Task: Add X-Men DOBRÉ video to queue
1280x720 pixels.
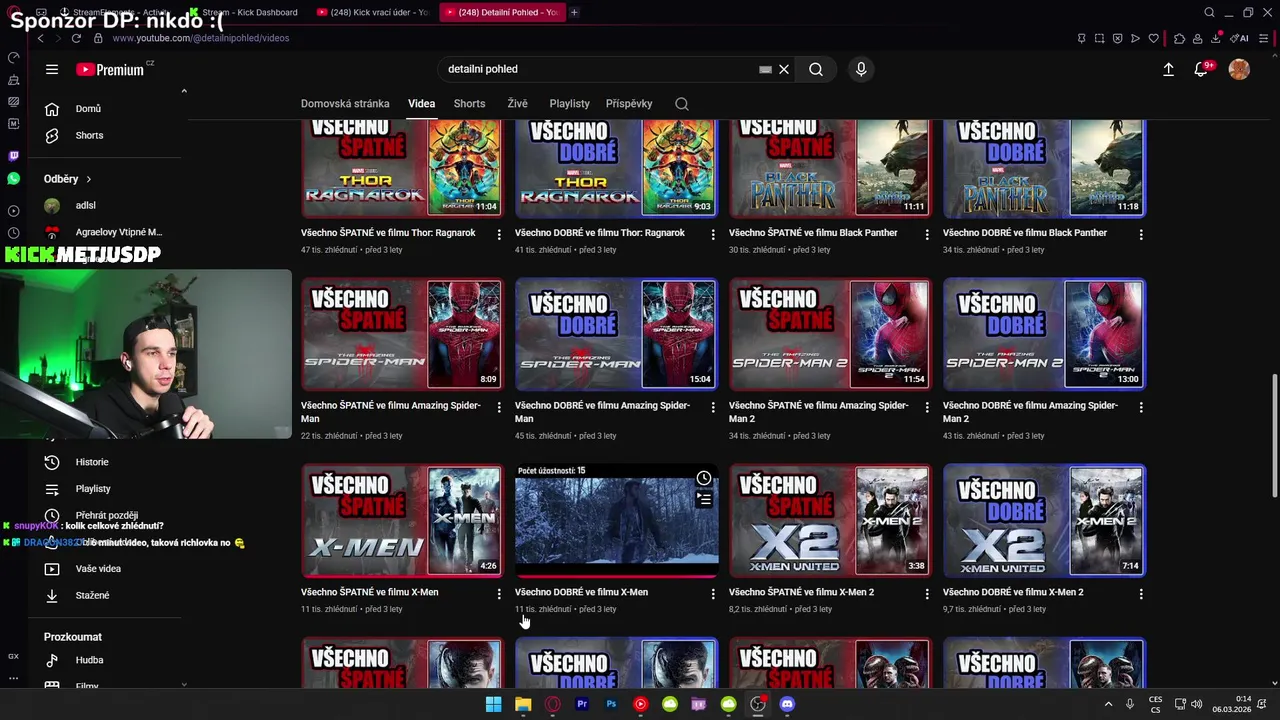Action: tap(704, 498)
